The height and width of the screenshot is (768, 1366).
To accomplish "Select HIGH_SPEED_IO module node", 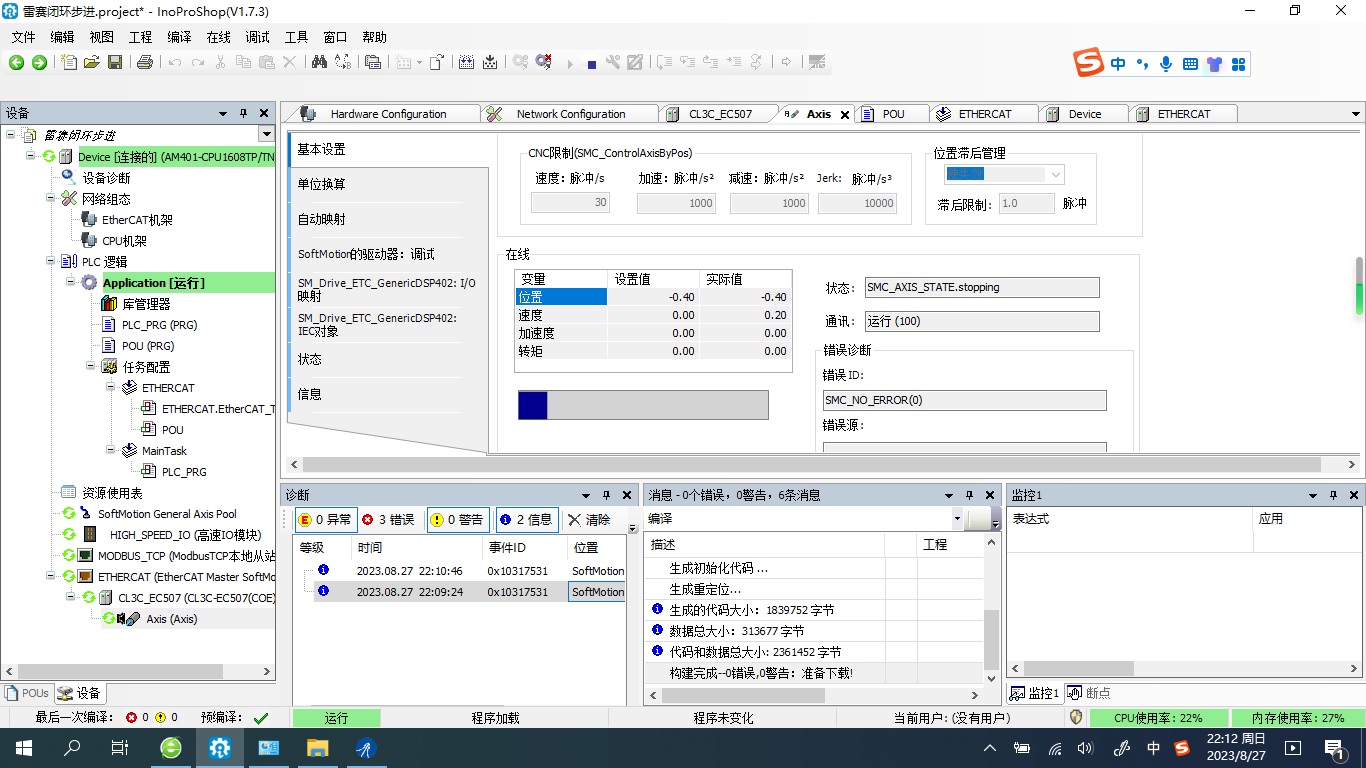I will [x=185, y=535].
